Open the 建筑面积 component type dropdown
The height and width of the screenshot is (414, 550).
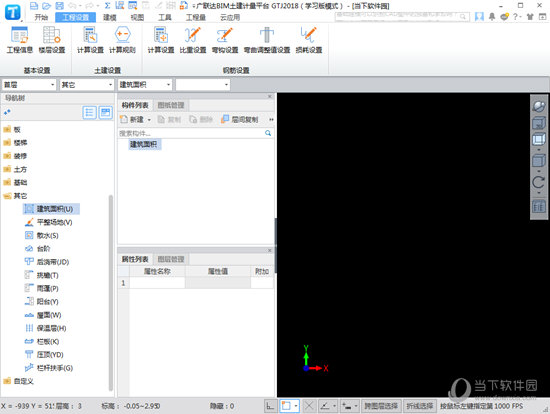coord(145,85)
